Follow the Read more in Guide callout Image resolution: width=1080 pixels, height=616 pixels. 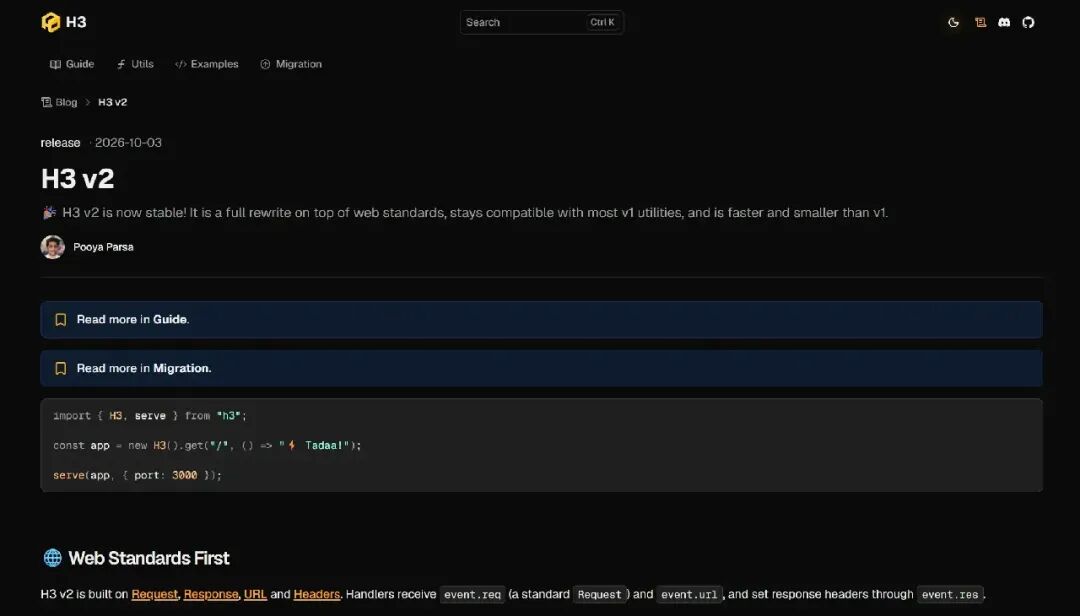[541, 320]
